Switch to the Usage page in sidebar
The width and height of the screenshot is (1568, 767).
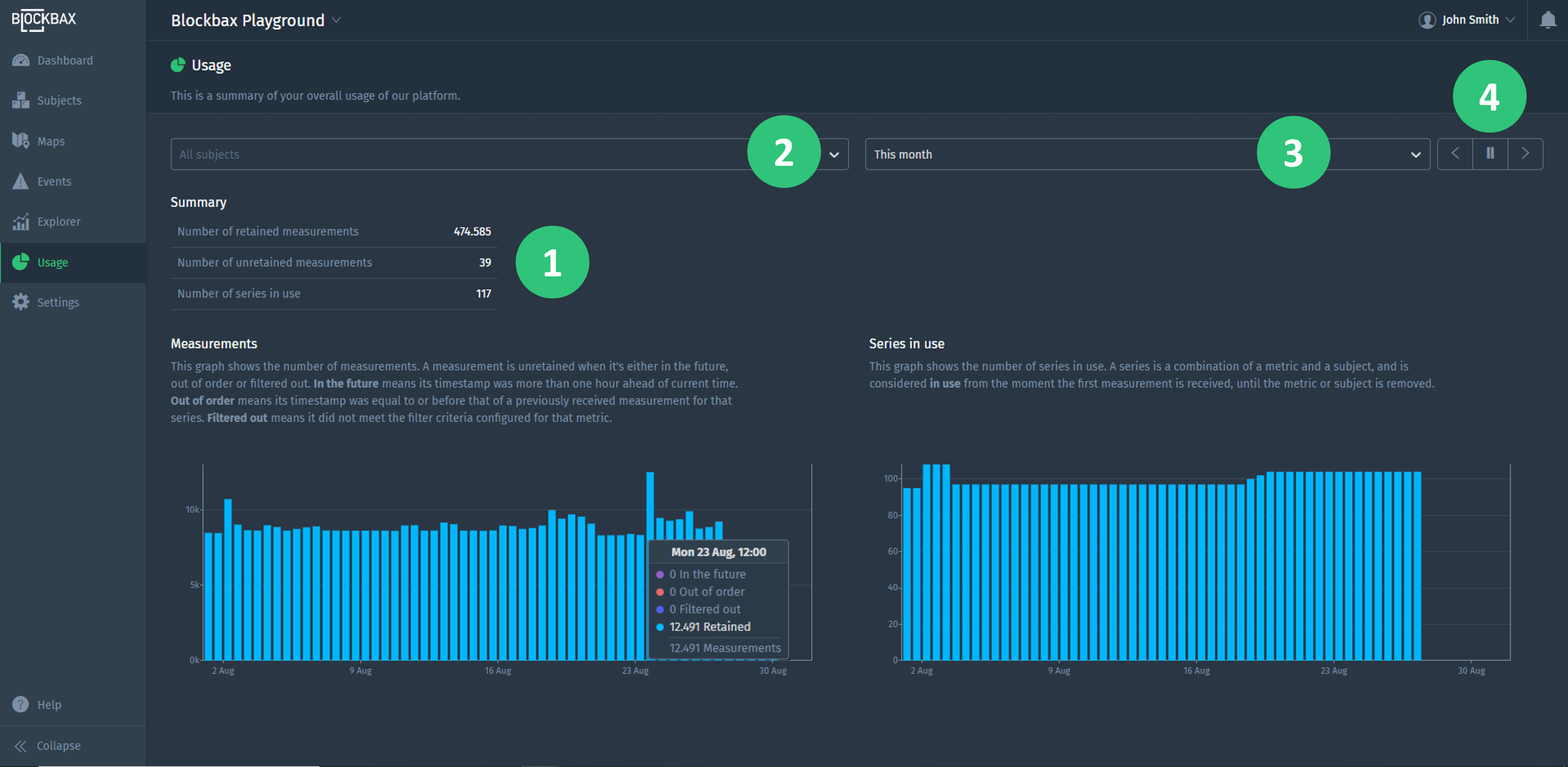[52, 262]
